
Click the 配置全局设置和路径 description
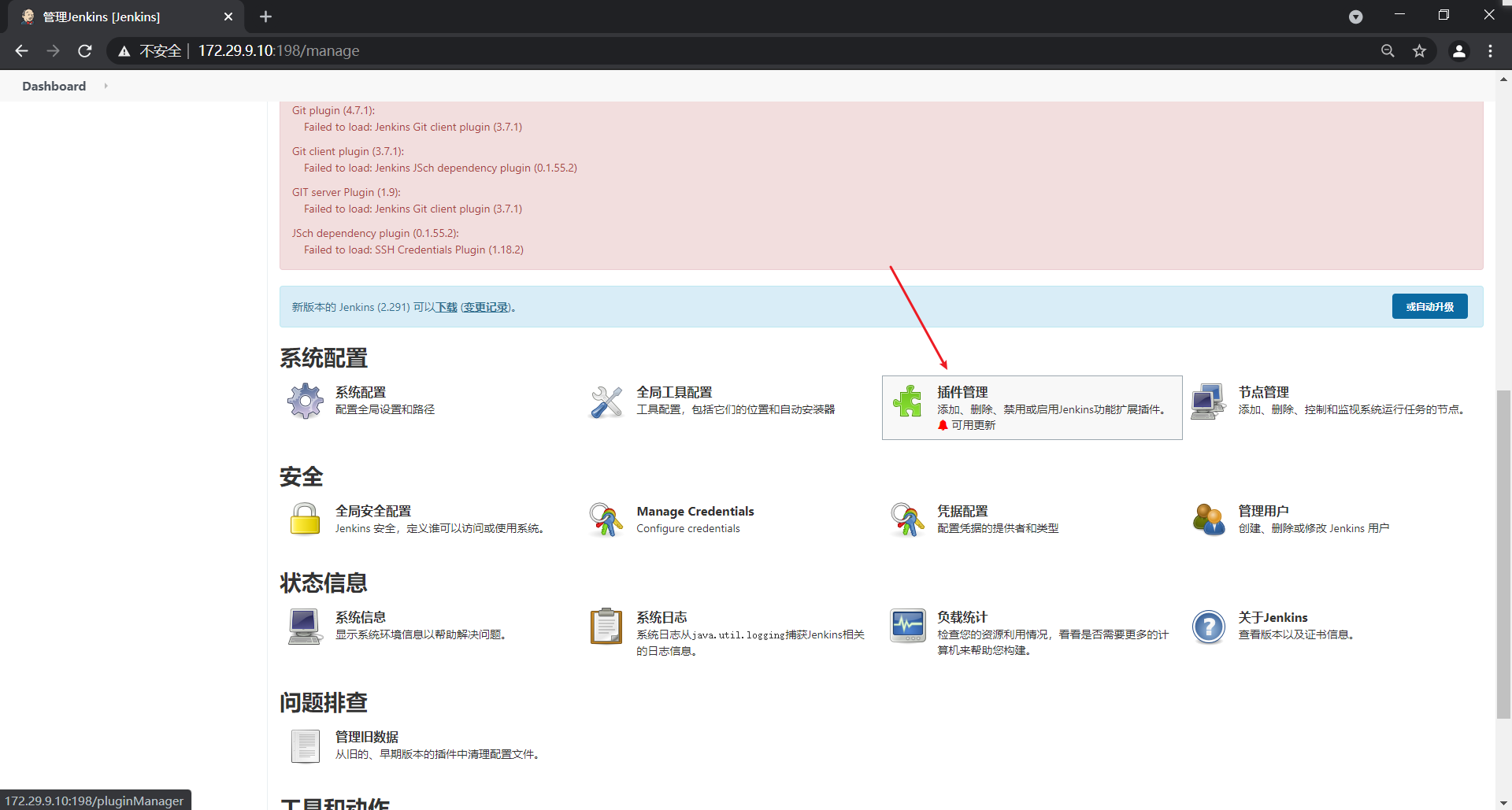[385, 409]
